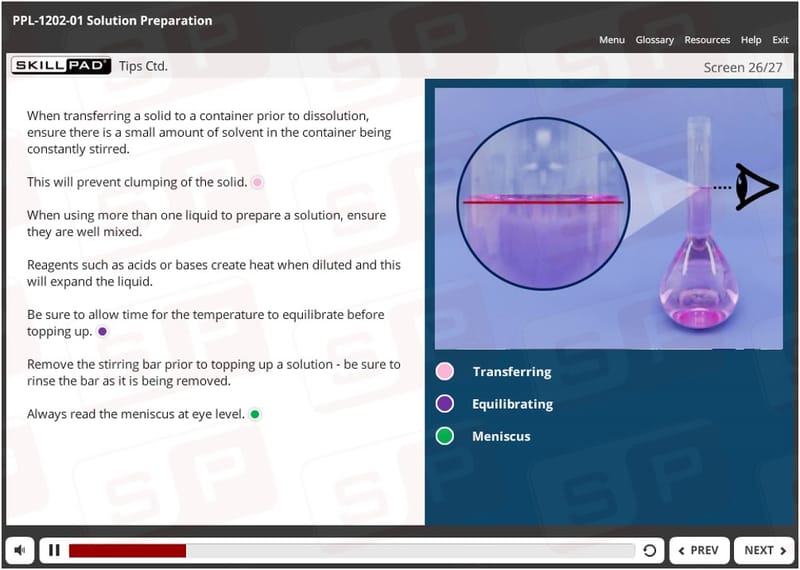
Task: Click the SkillPad logo
Action: pos(61,65)
